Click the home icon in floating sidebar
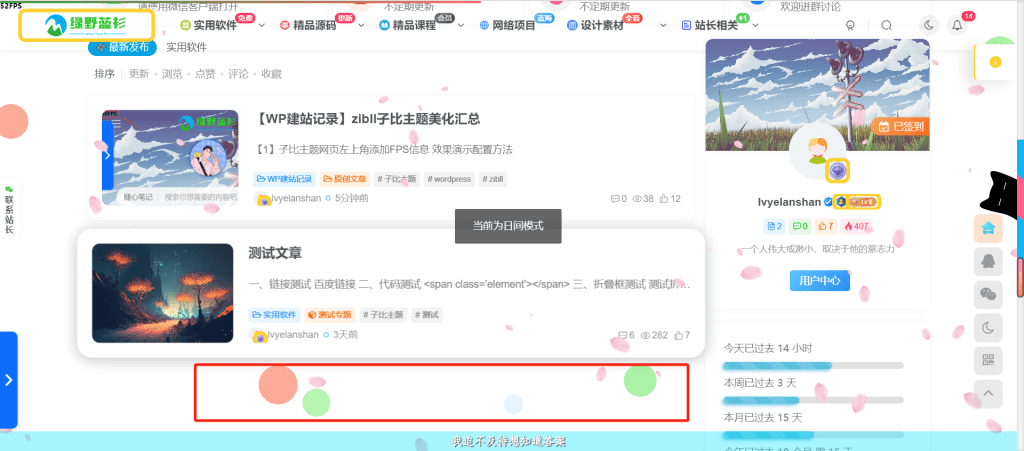 click(988, 228)
